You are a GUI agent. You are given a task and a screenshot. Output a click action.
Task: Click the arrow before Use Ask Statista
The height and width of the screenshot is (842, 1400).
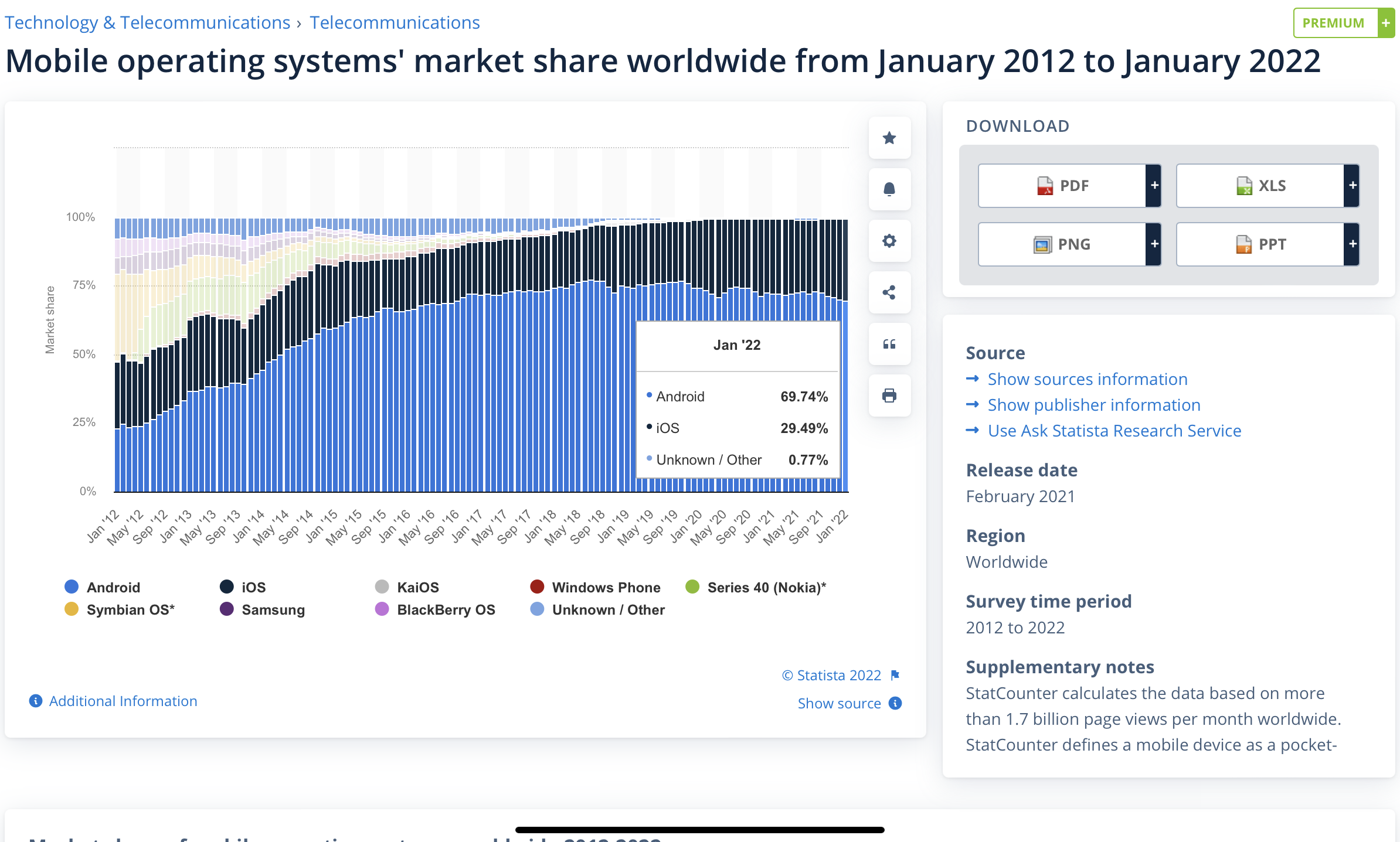point(973,430)
